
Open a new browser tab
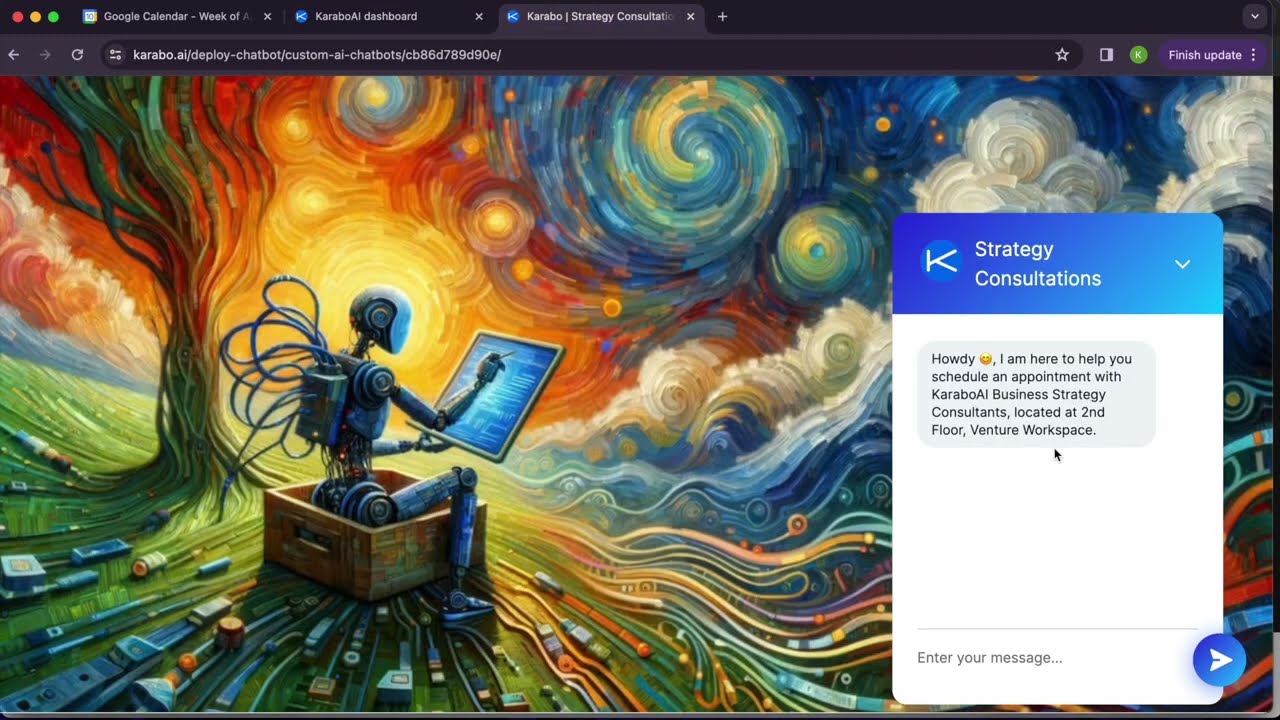pos(722,16)
